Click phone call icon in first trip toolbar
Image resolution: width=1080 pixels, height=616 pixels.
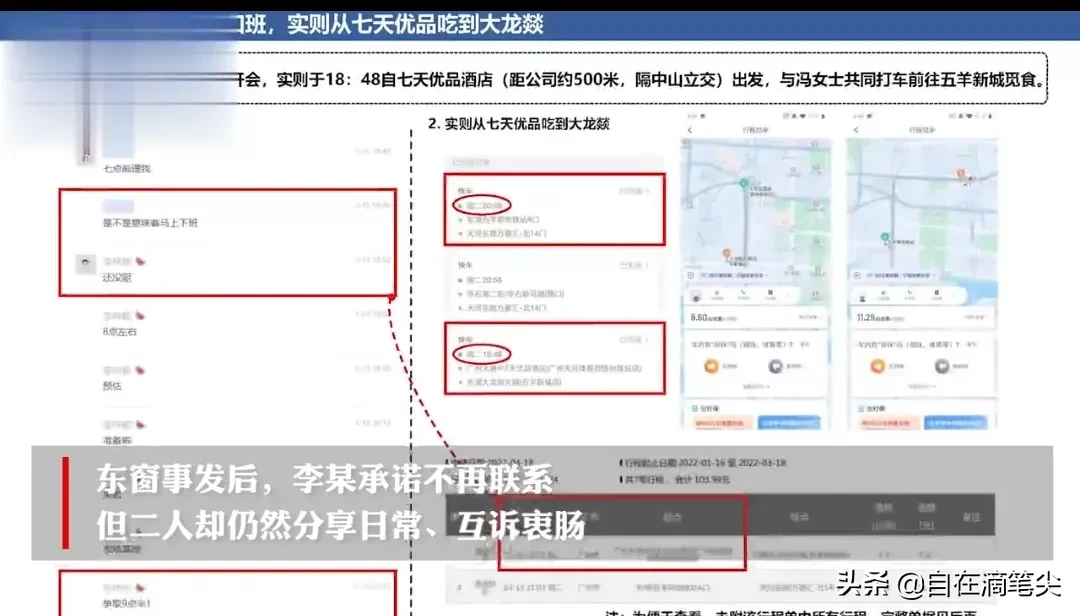pyautogui.click(x=743, y=294)
